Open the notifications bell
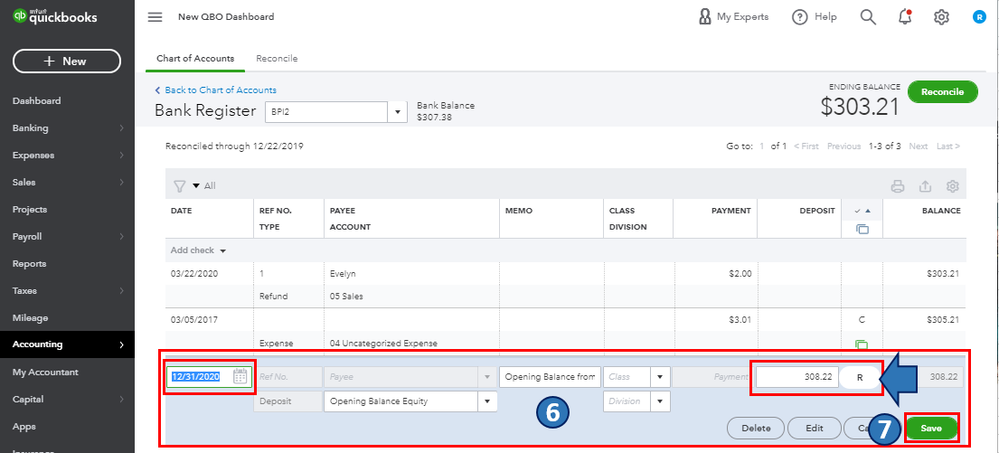Screen dimensions: 999x453 tap(905, 17)
